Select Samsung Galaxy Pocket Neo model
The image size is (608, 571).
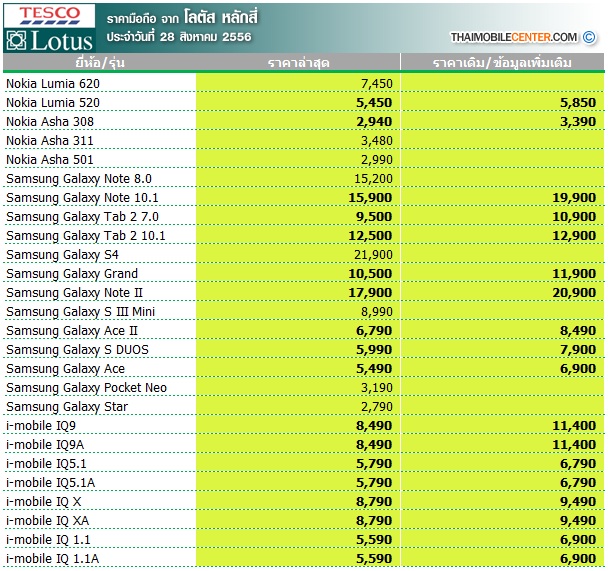click(x=86, y=388)
